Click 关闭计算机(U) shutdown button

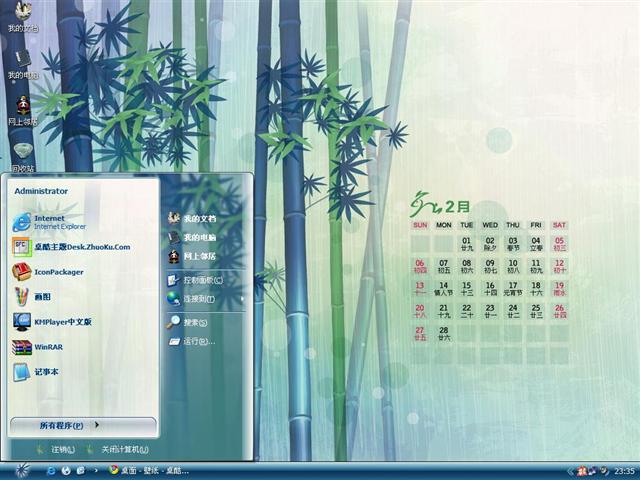tap(118, 450)
